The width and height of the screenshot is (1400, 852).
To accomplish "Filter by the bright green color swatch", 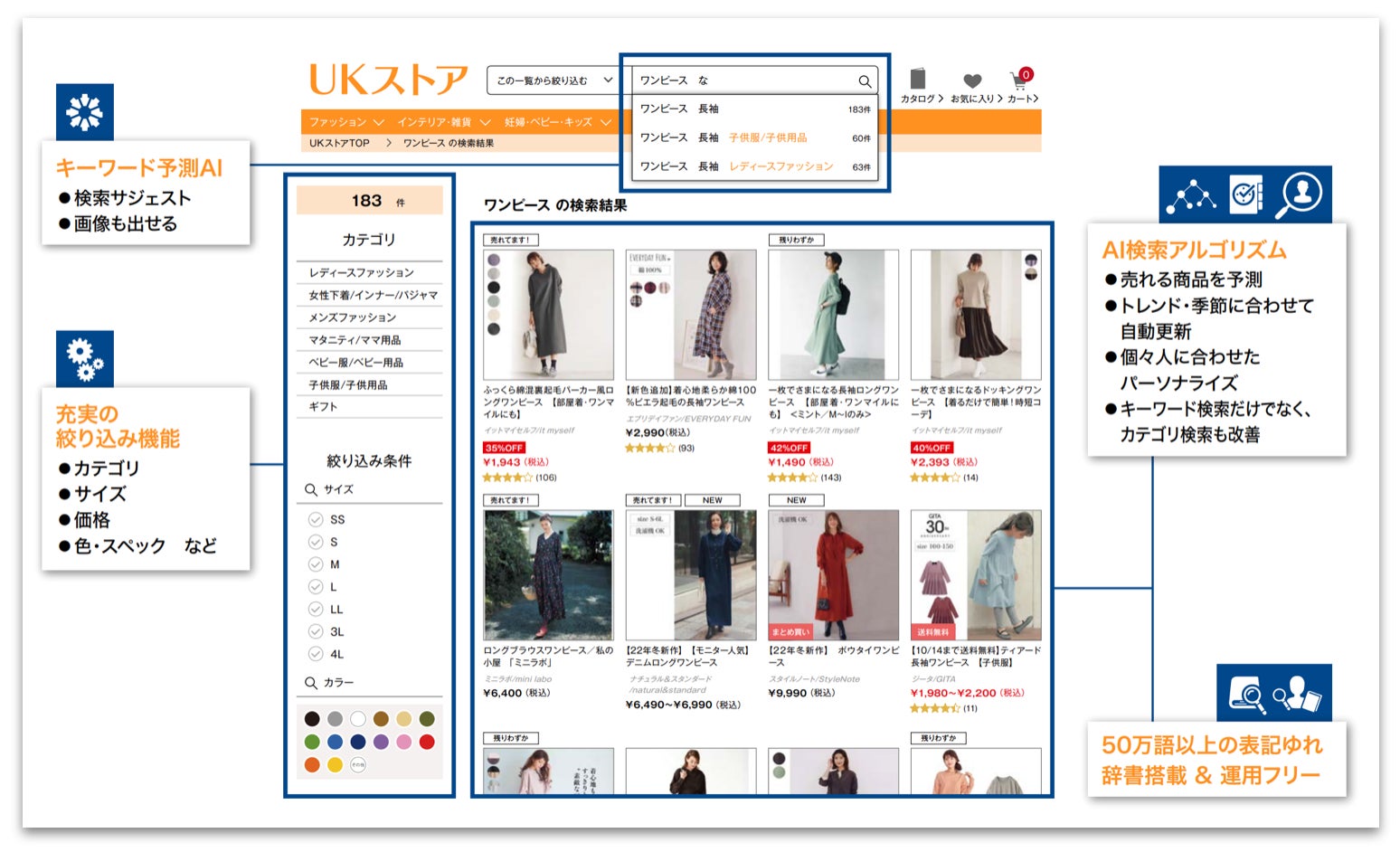I will click(312, 742).
